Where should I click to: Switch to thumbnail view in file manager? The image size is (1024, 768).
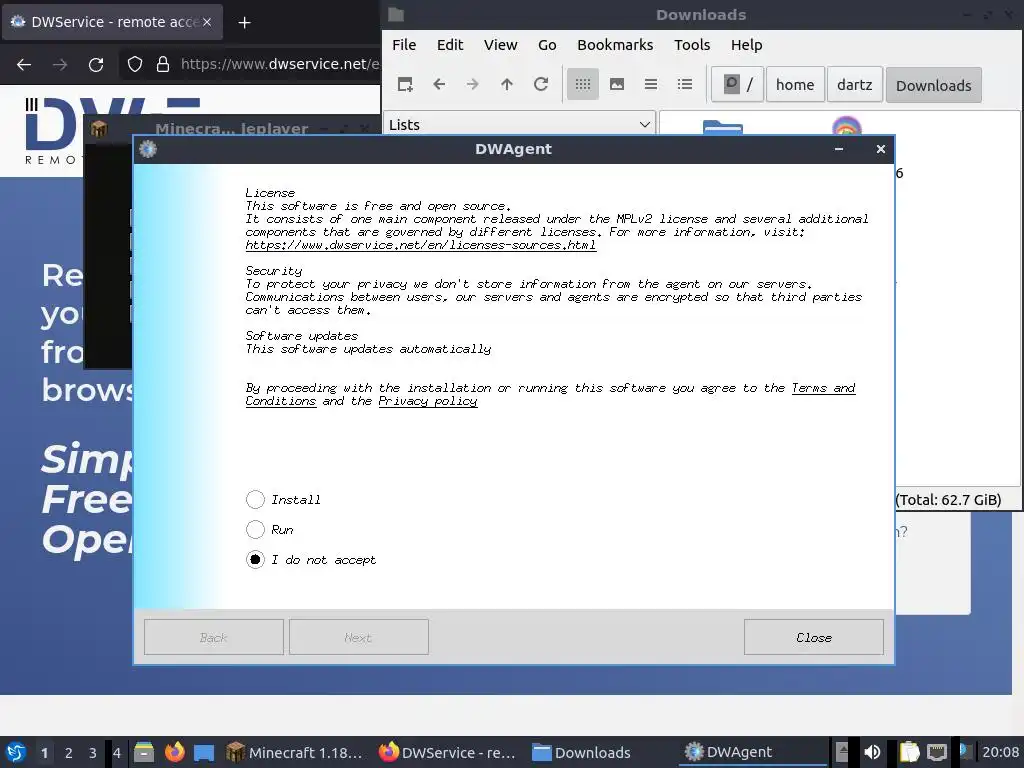pyautogui.click(x=616, y=84)
